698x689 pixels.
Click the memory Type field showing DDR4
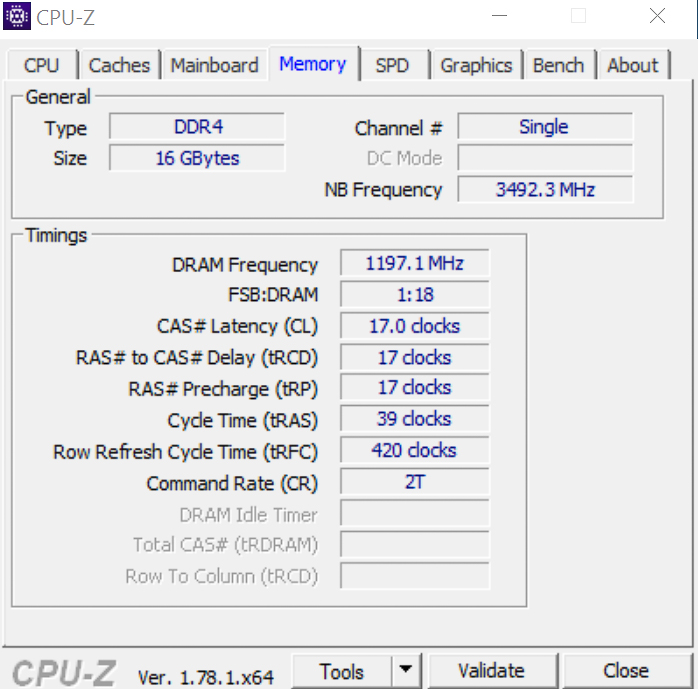pos(197,127)
